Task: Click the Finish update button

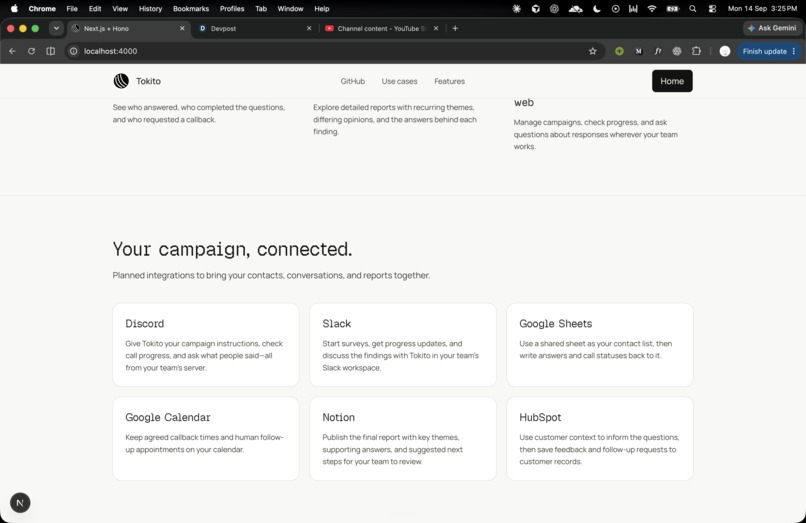Action: (x=764, y=51)
